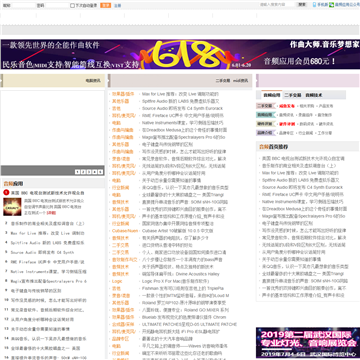Viewport: 360px width, 360px height.
Task: Click into the site search box
Action: [x=277, y=5]
